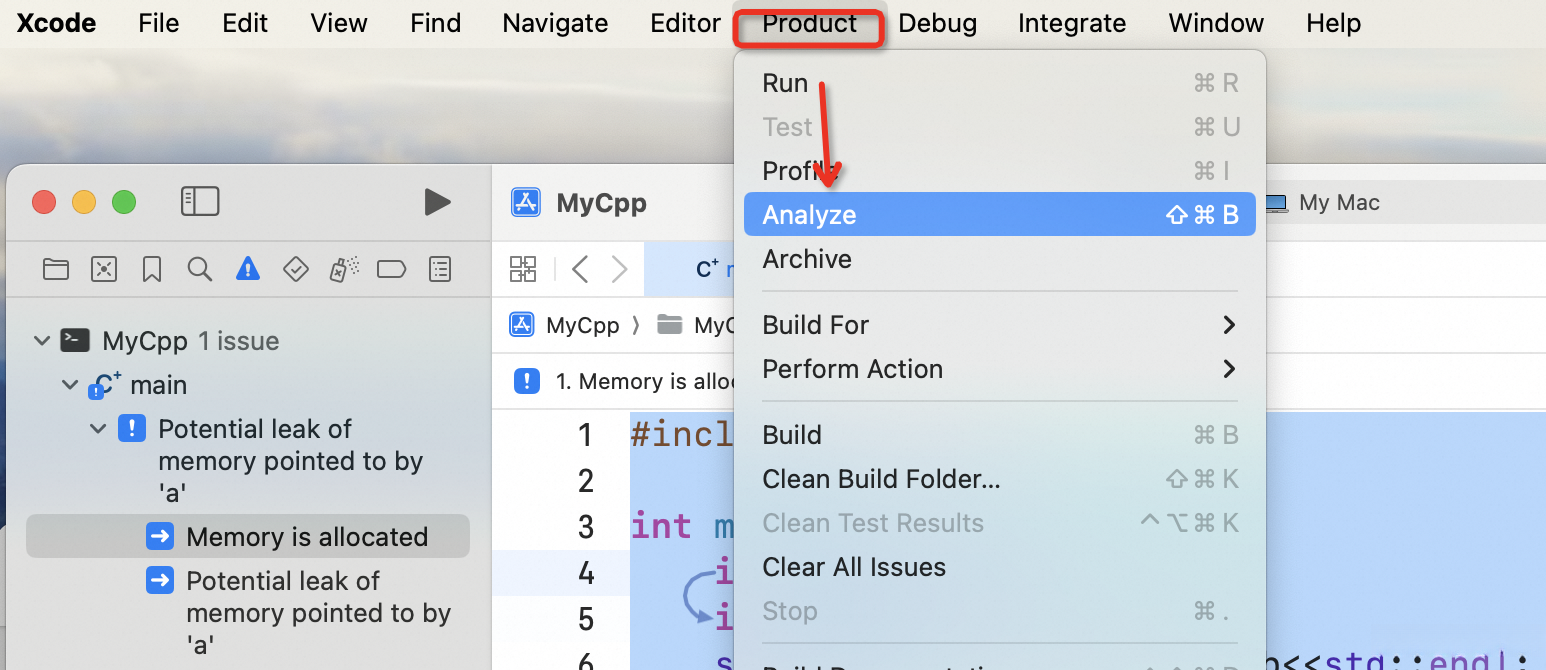Collapse the main file issue group

click(x=70, y=385)
